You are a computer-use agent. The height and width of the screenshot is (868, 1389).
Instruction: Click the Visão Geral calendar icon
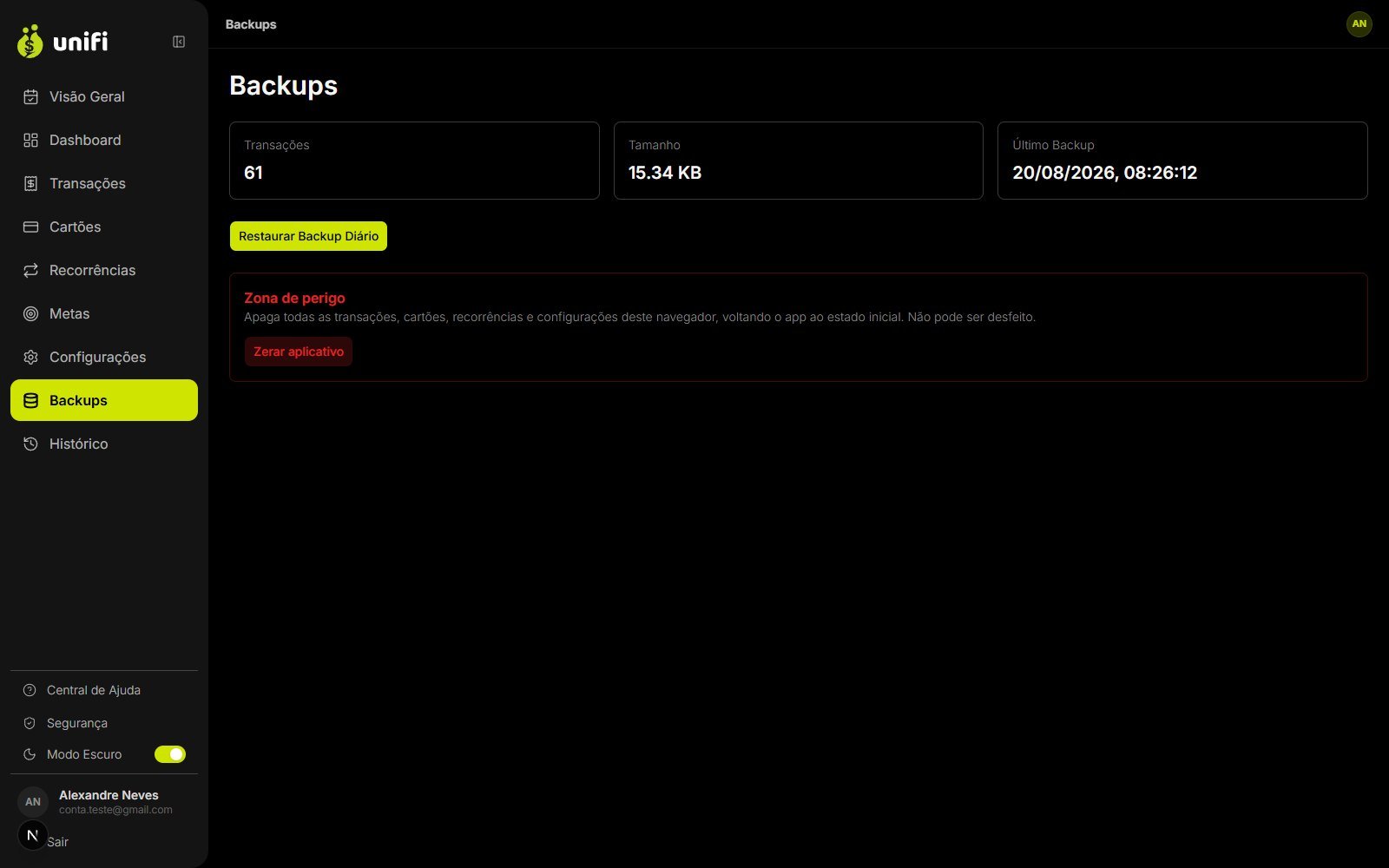pos(30,96)
